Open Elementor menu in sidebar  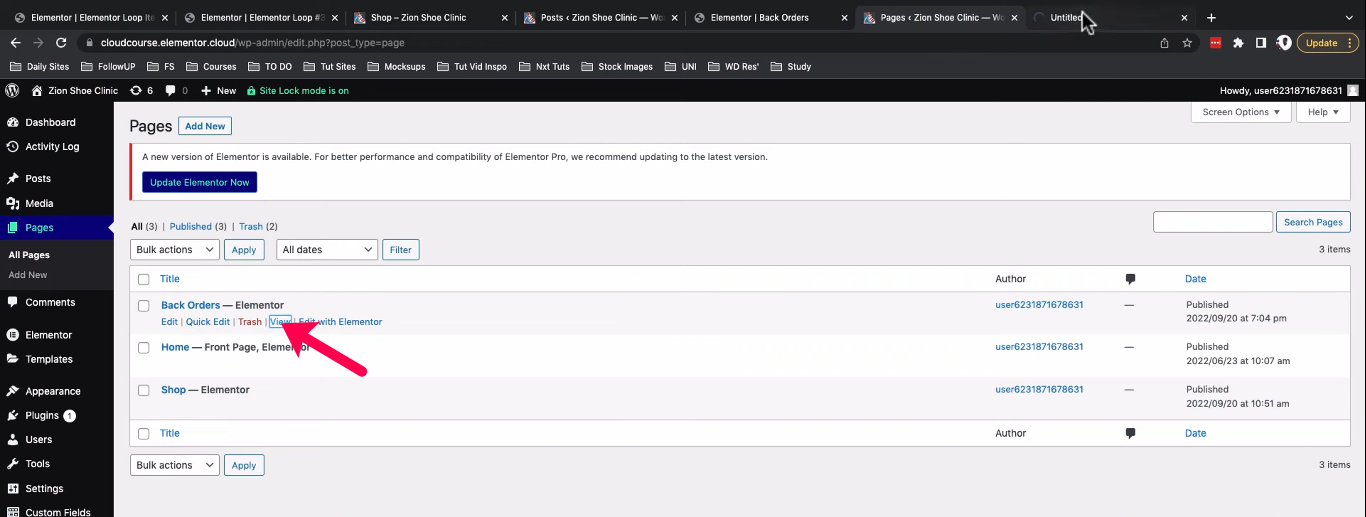pos(48,334)
